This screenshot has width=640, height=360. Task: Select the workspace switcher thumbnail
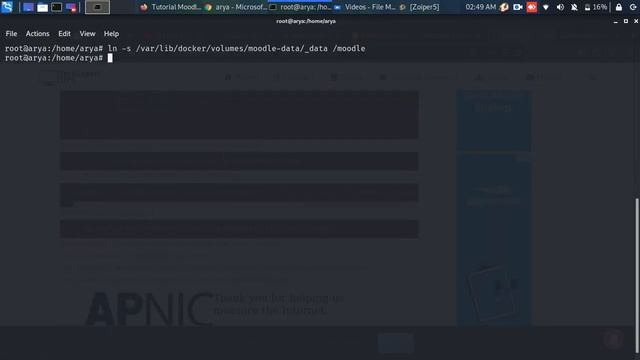coord(97,7)
